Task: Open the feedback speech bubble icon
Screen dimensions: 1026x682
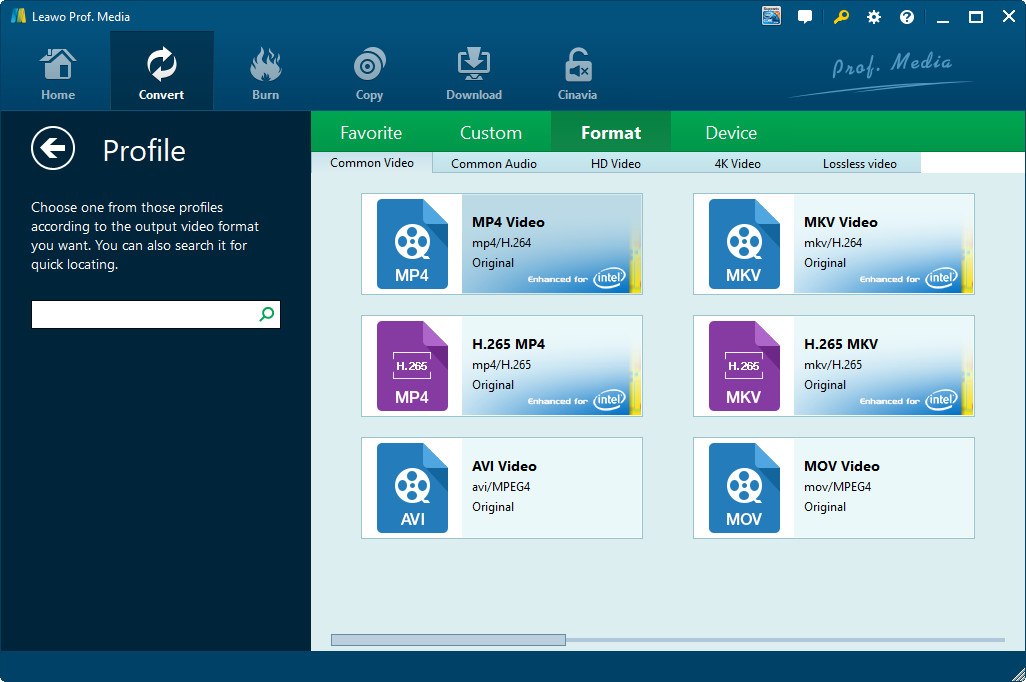Action: [x=805, y=17]
